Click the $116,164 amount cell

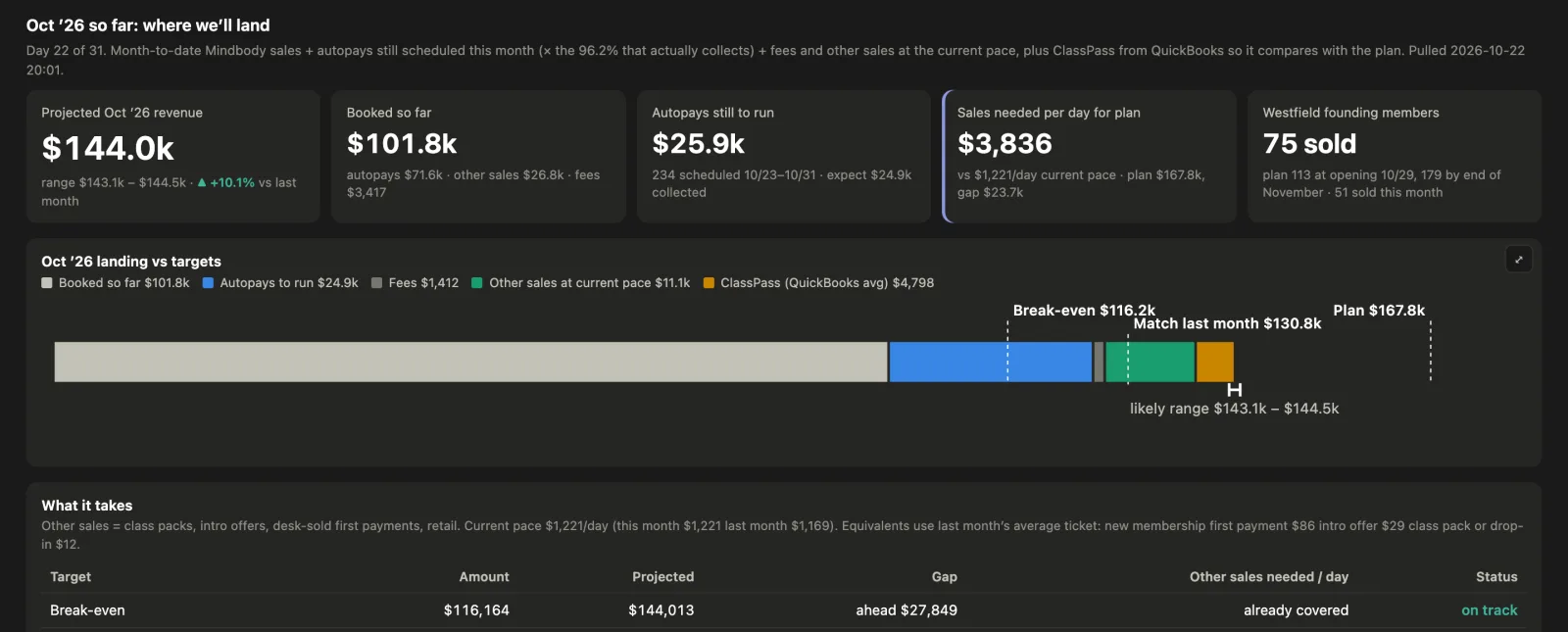(476, 610)
